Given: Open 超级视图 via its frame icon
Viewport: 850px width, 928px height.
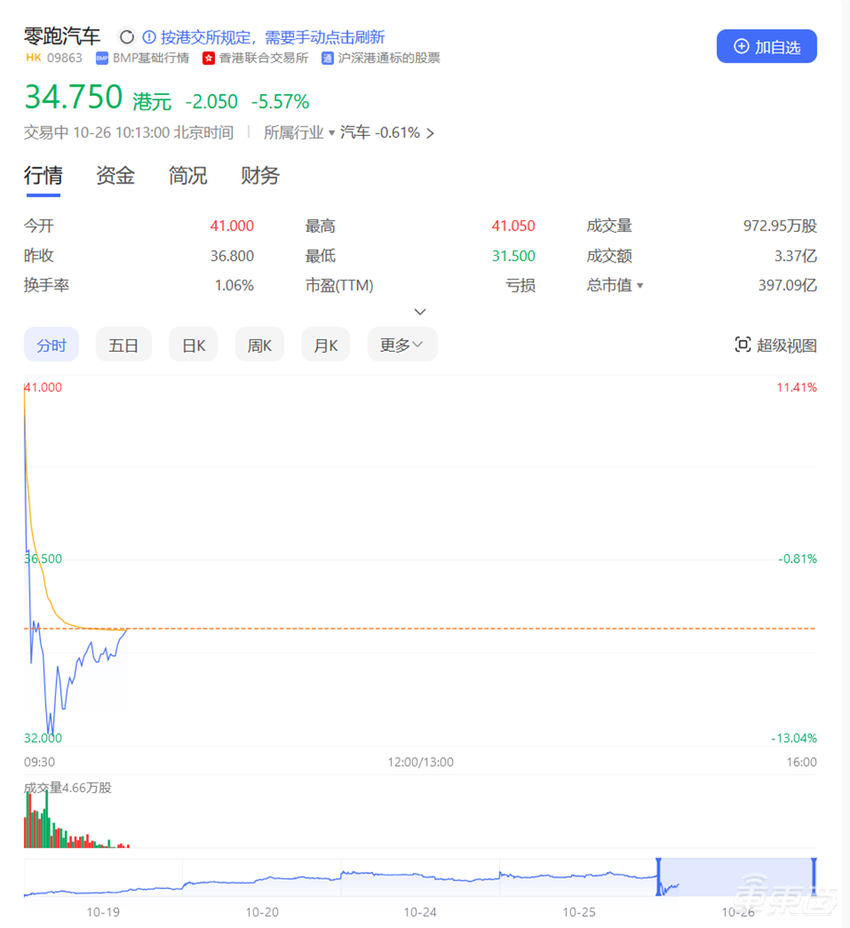Looking at the screenshot, I should (742, 344).
